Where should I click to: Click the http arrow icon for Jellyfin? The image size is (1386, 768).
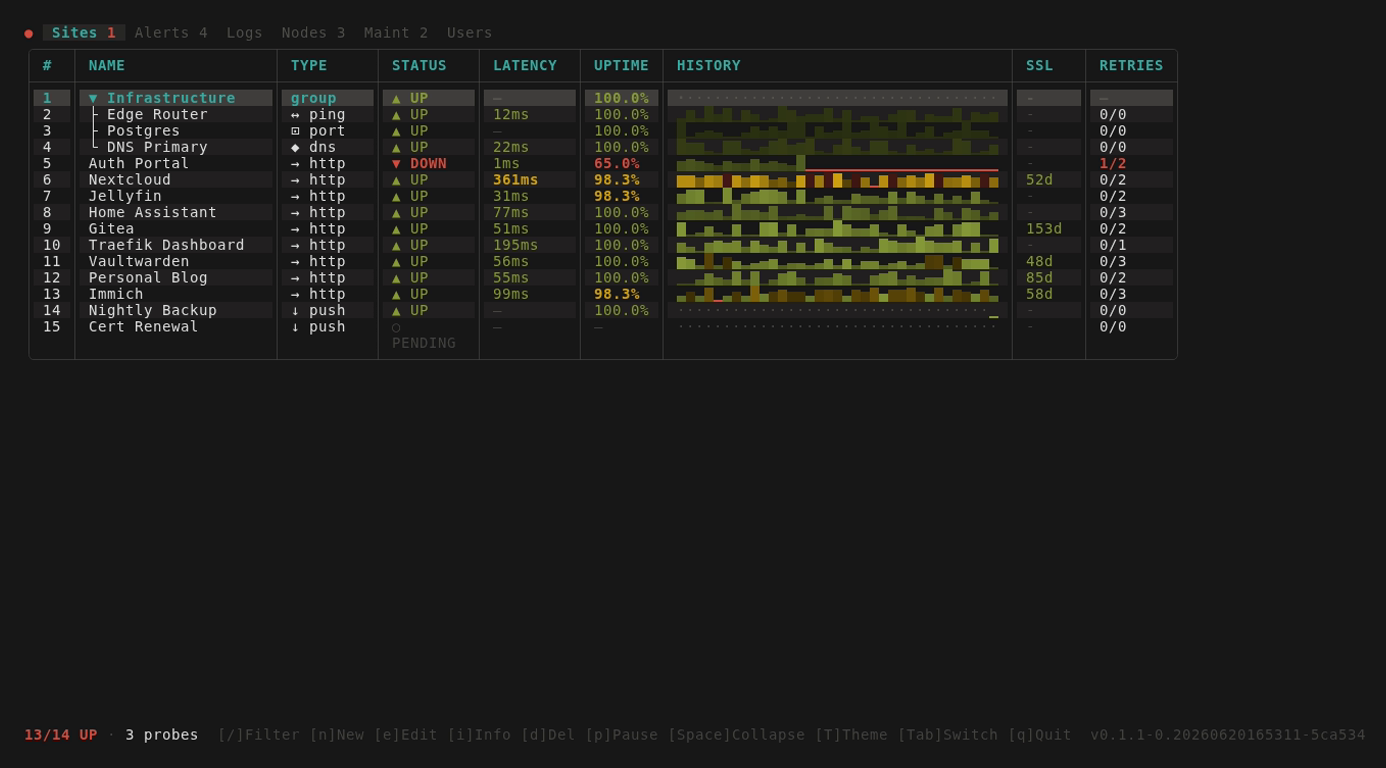(295, 196)
